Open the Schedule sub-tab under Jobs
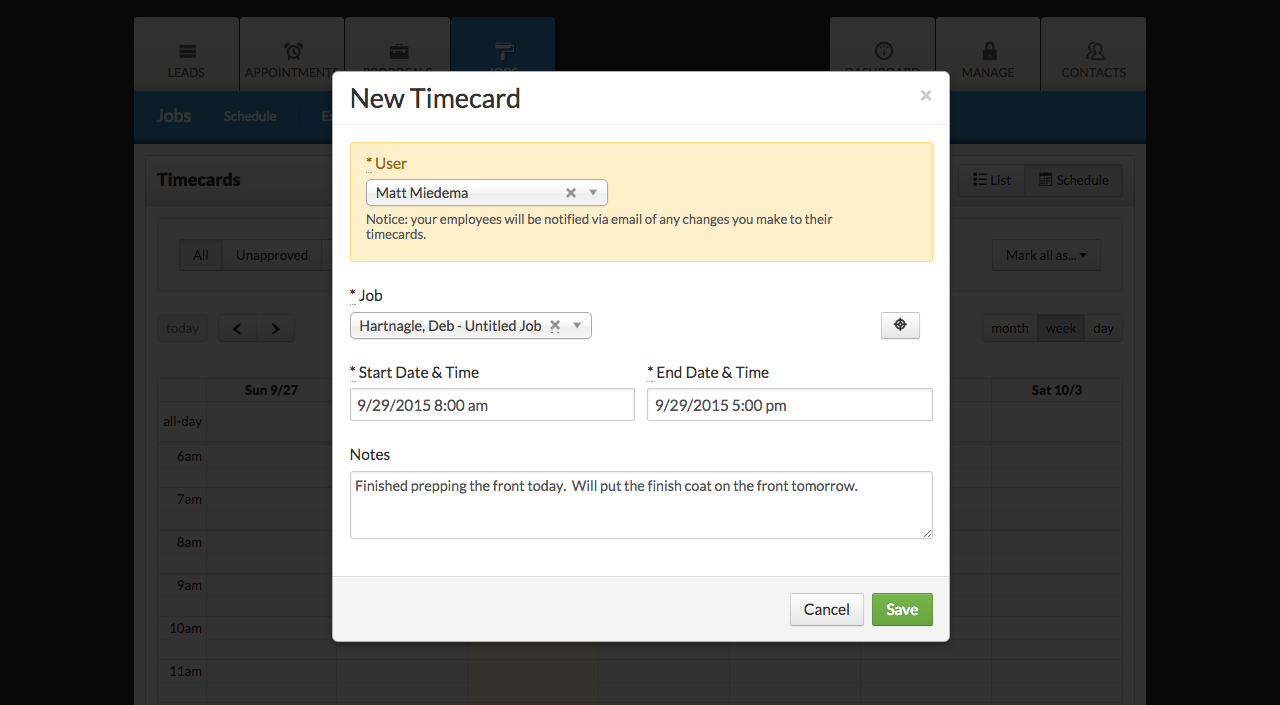The image size is (1280, 705). (250, 116)
